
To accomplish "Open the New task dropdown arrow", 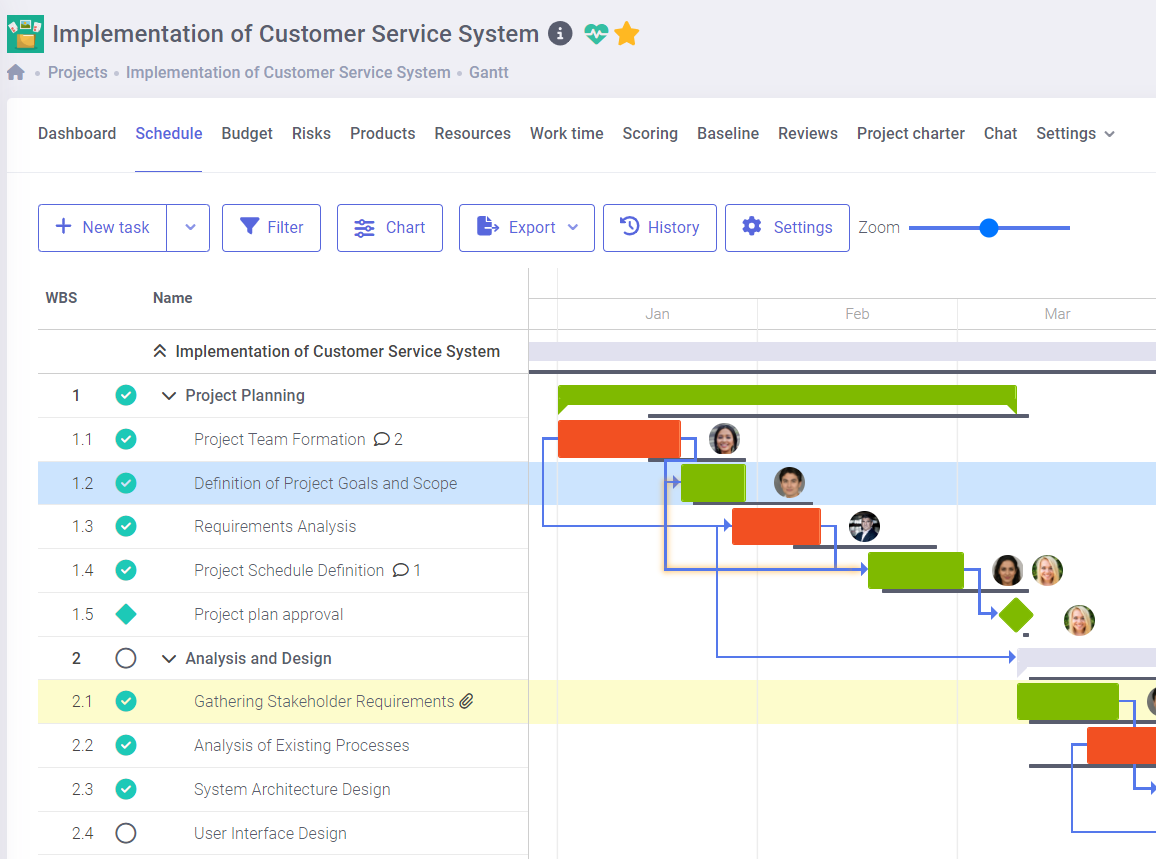I will coord(189,227).
